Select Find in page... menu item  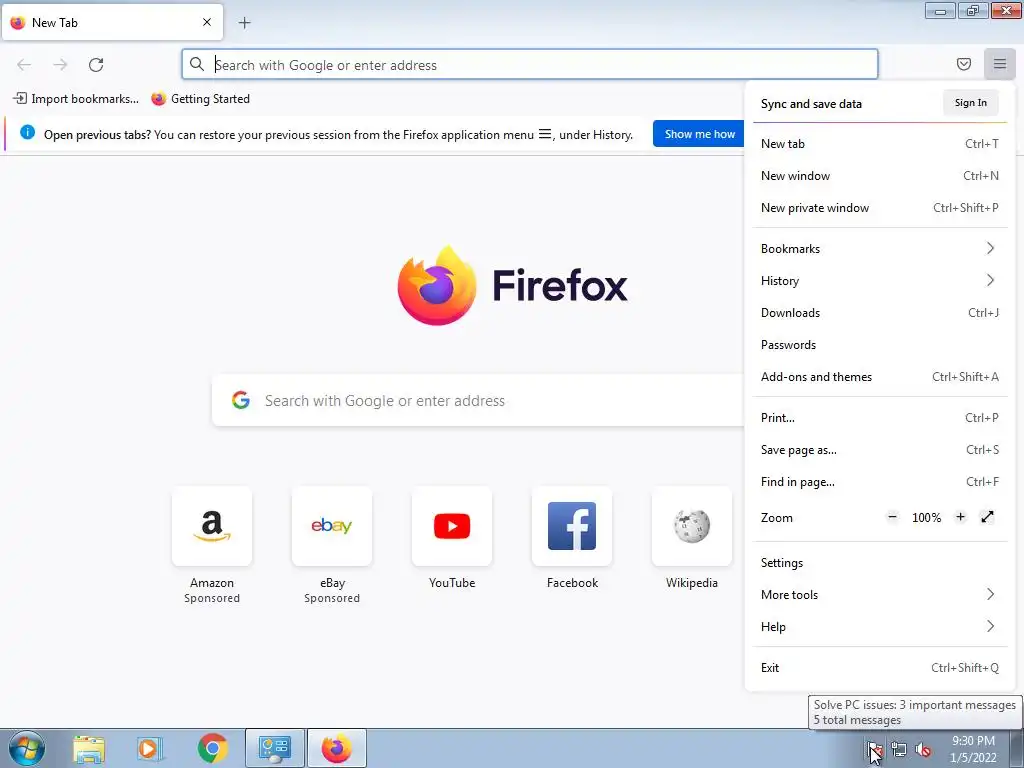coord(879,481)
